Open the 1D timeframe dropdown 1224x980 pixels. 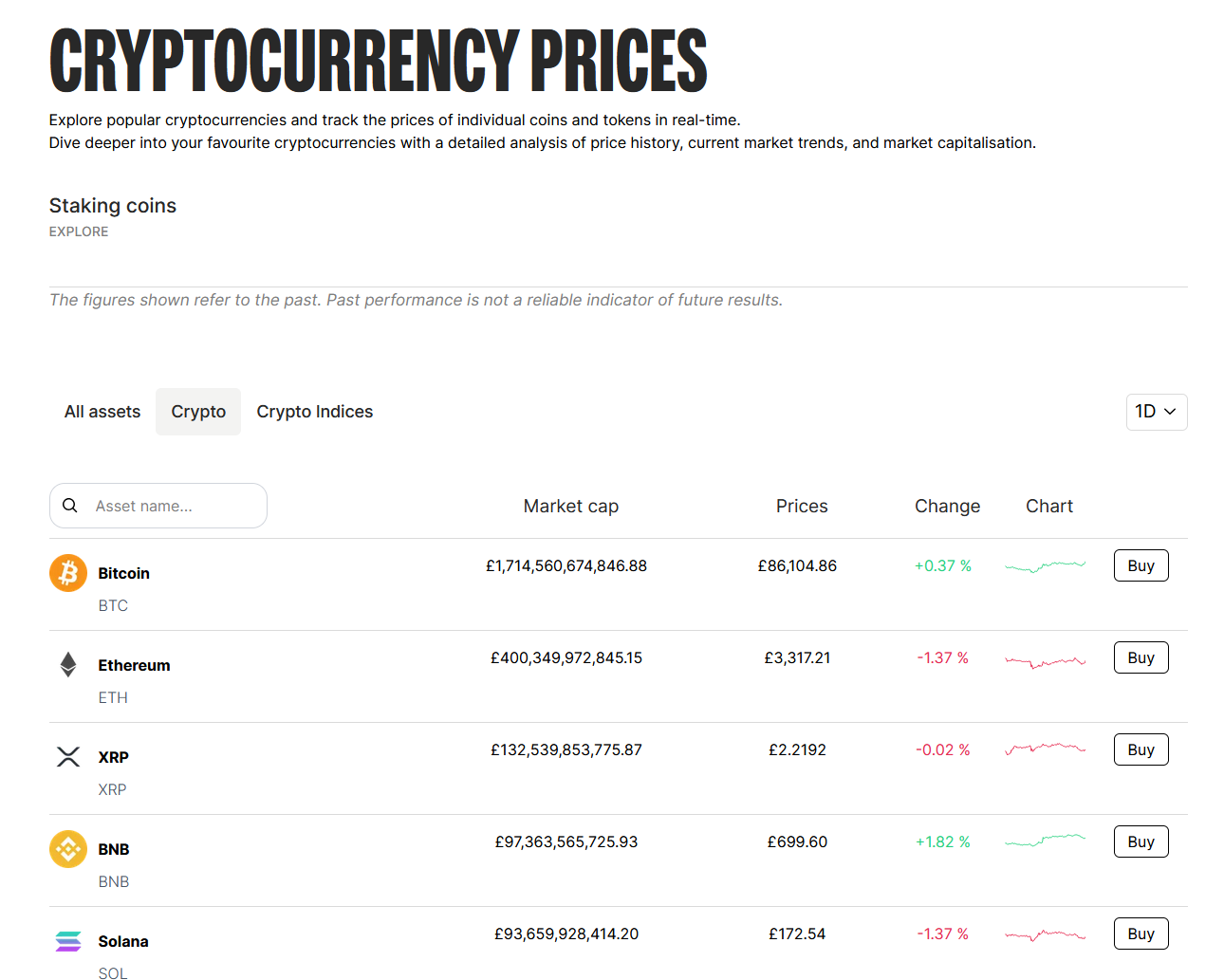[x=1157, y=412]
